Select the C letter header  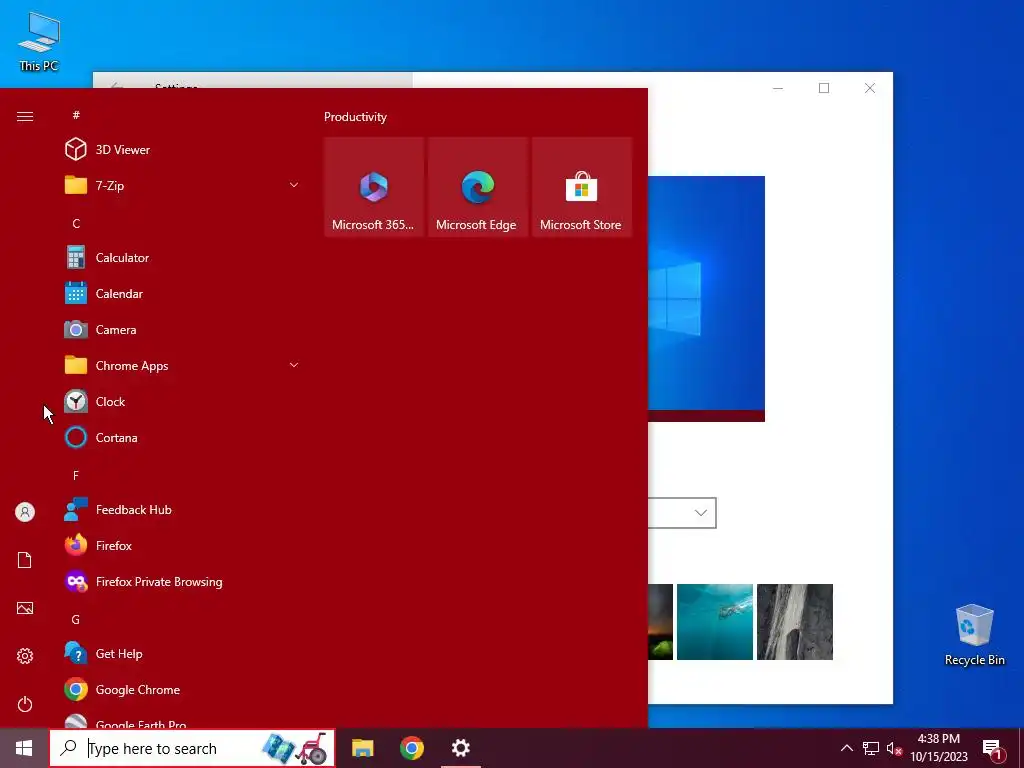coord(76,223)
